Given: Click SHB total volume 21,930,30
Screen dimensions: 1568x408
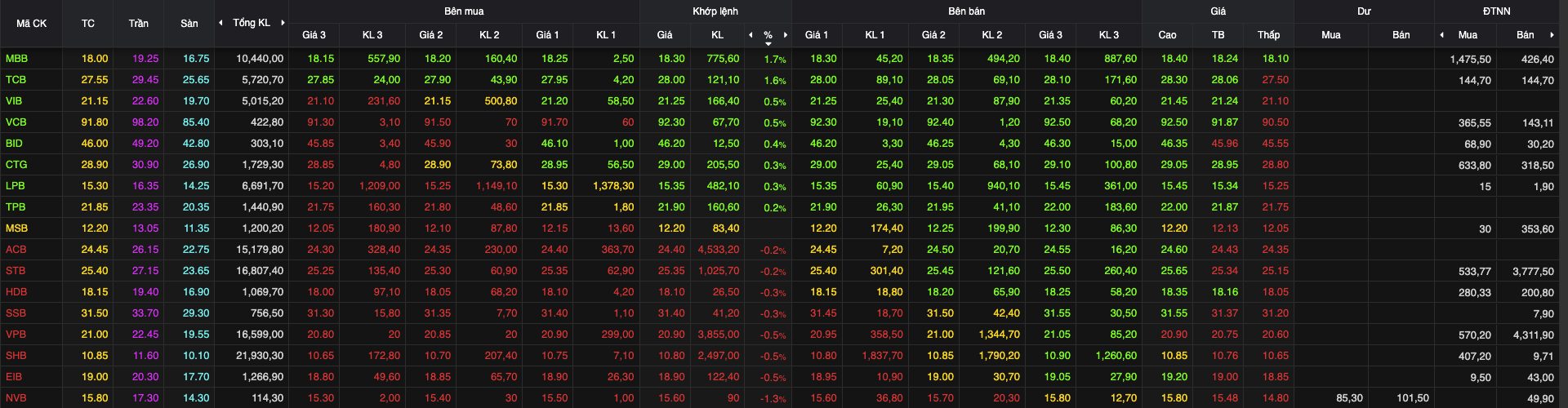Looking at the screenshot, I should 260,356.
